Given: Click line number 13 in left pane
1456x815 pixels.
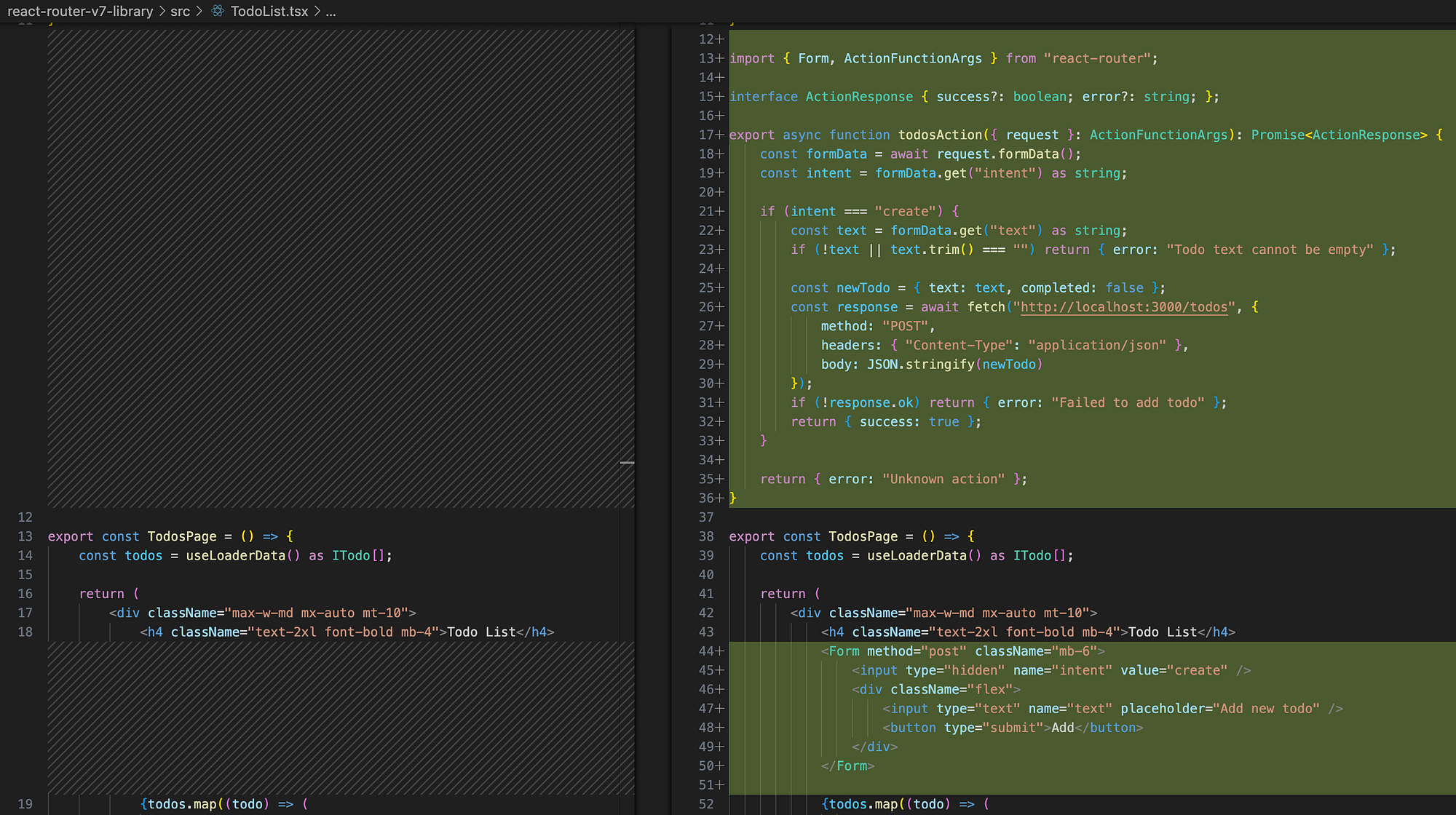Looking at the screenshot, I should [25, 536].
